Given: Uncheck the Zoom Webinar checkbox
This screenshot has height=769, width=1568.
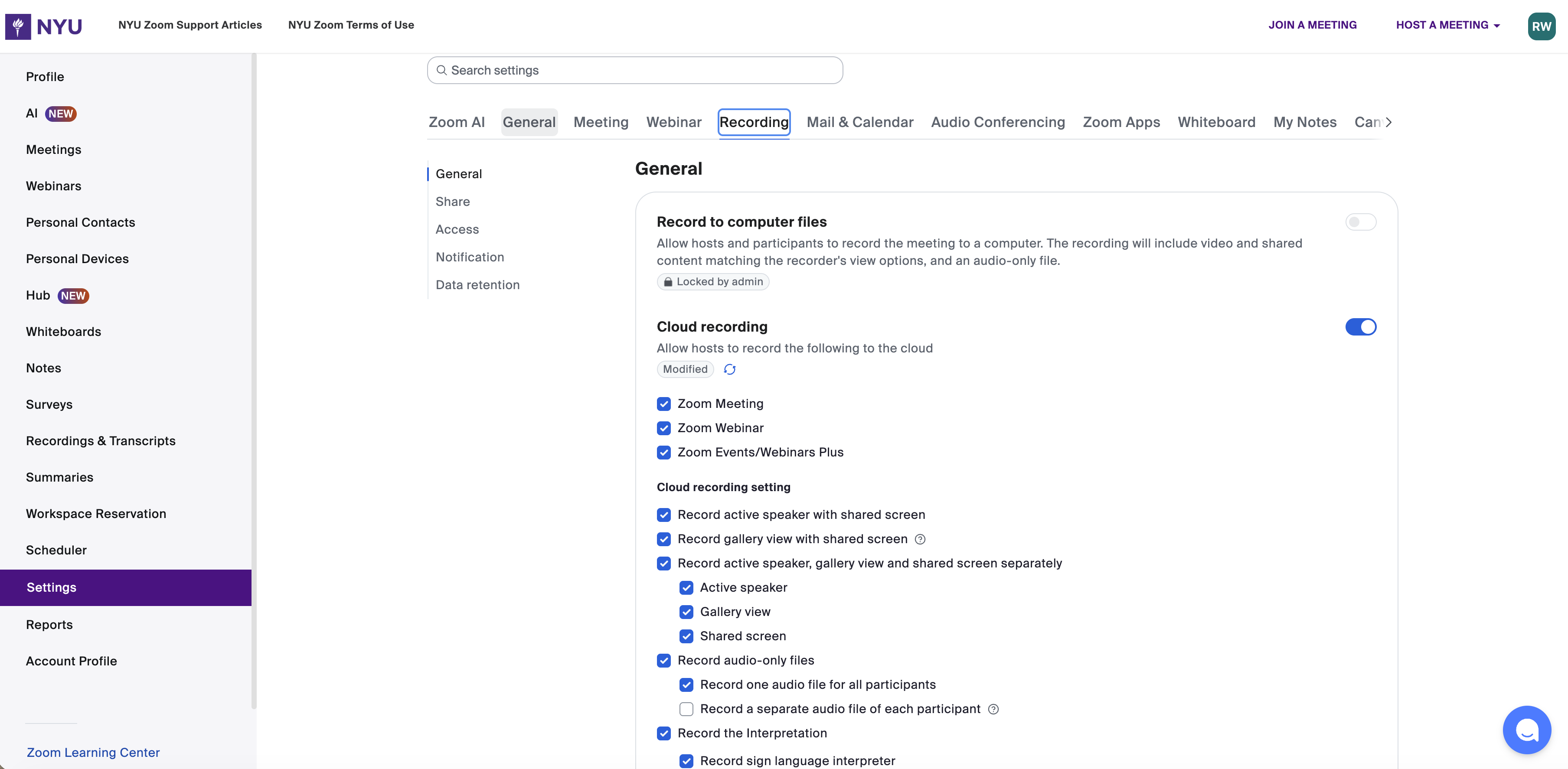Looking at the screenshot, I should coord(663,428).
